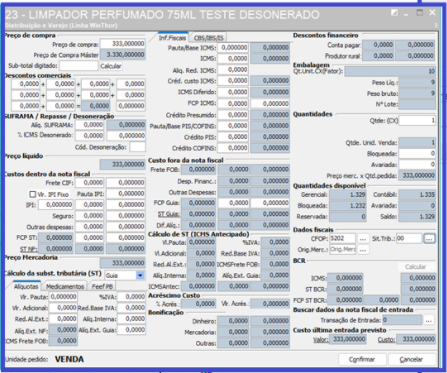Image resolution: width=447 pixels, height=373 pixels.
Task: Click Red.Al.Ext. field in Alíquotas tab
Action: click(63, 319)
